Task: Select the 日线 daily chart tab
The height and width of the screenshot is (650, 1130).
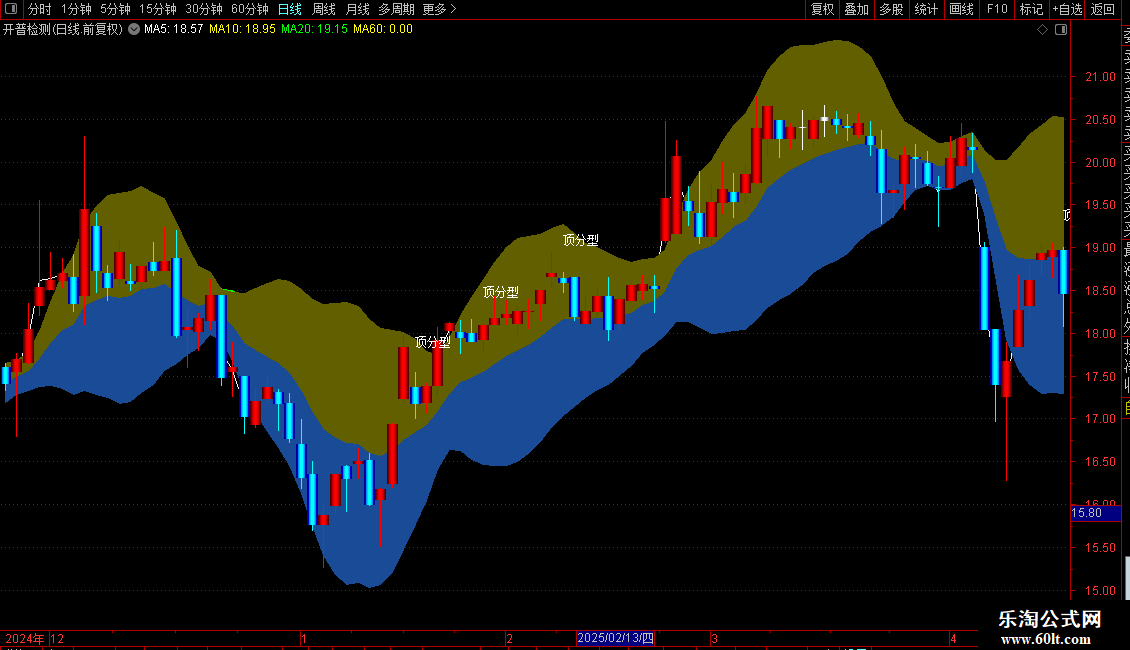Action: coord(290,9)
